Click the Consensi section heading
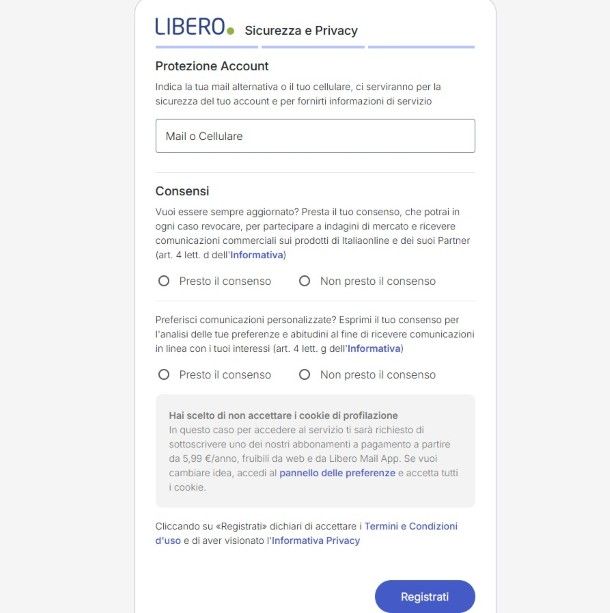Screen dimensions: 610x613 (x=182, y=191)
